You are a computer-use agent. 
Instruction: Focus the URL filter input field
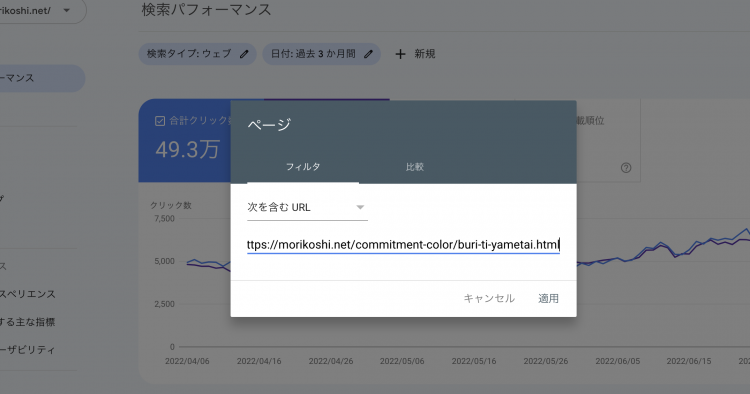[x=403, y=245]
